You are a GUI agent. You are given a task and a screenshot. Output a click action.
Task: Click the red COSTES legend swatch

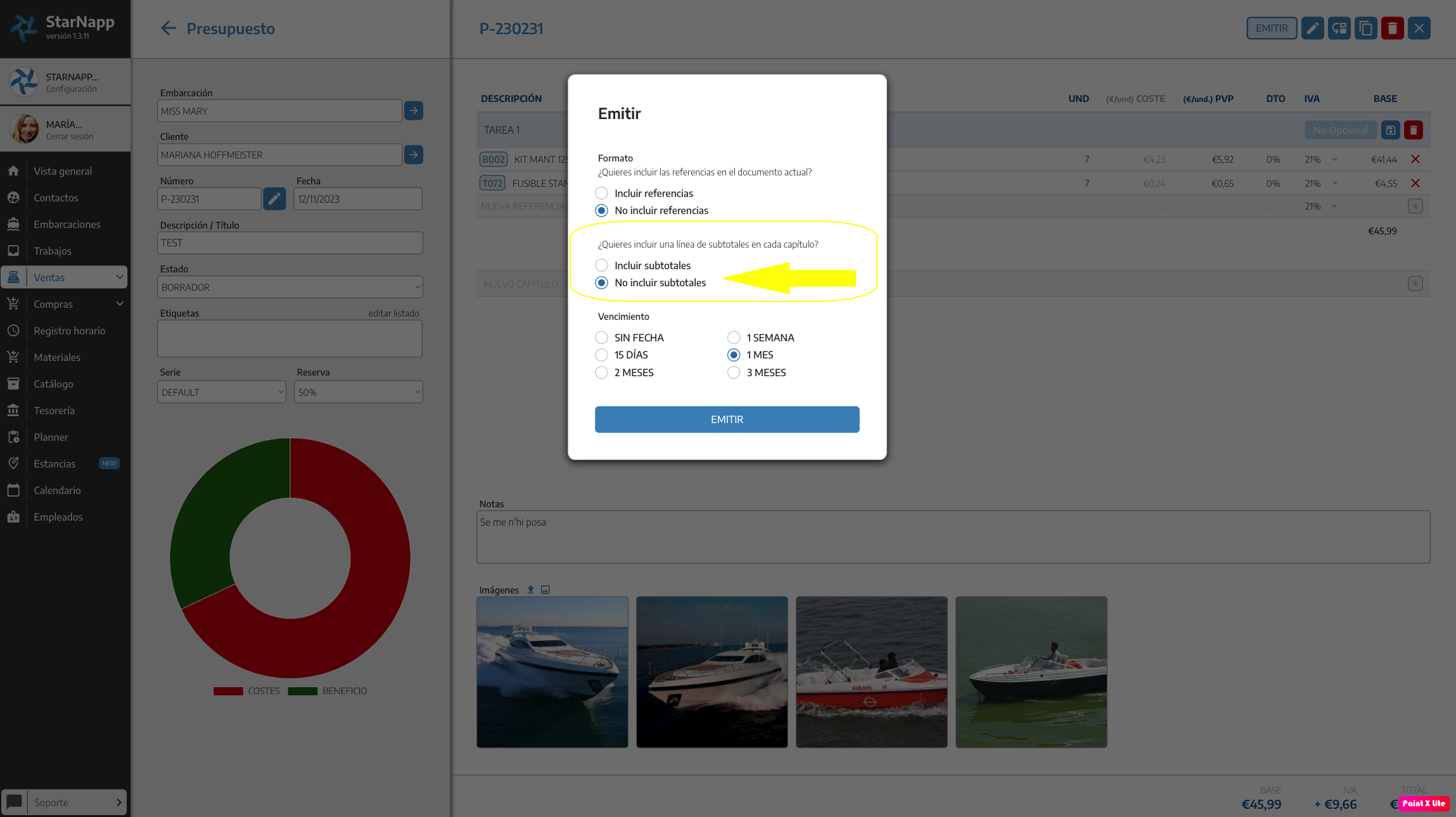pos(228,691)
